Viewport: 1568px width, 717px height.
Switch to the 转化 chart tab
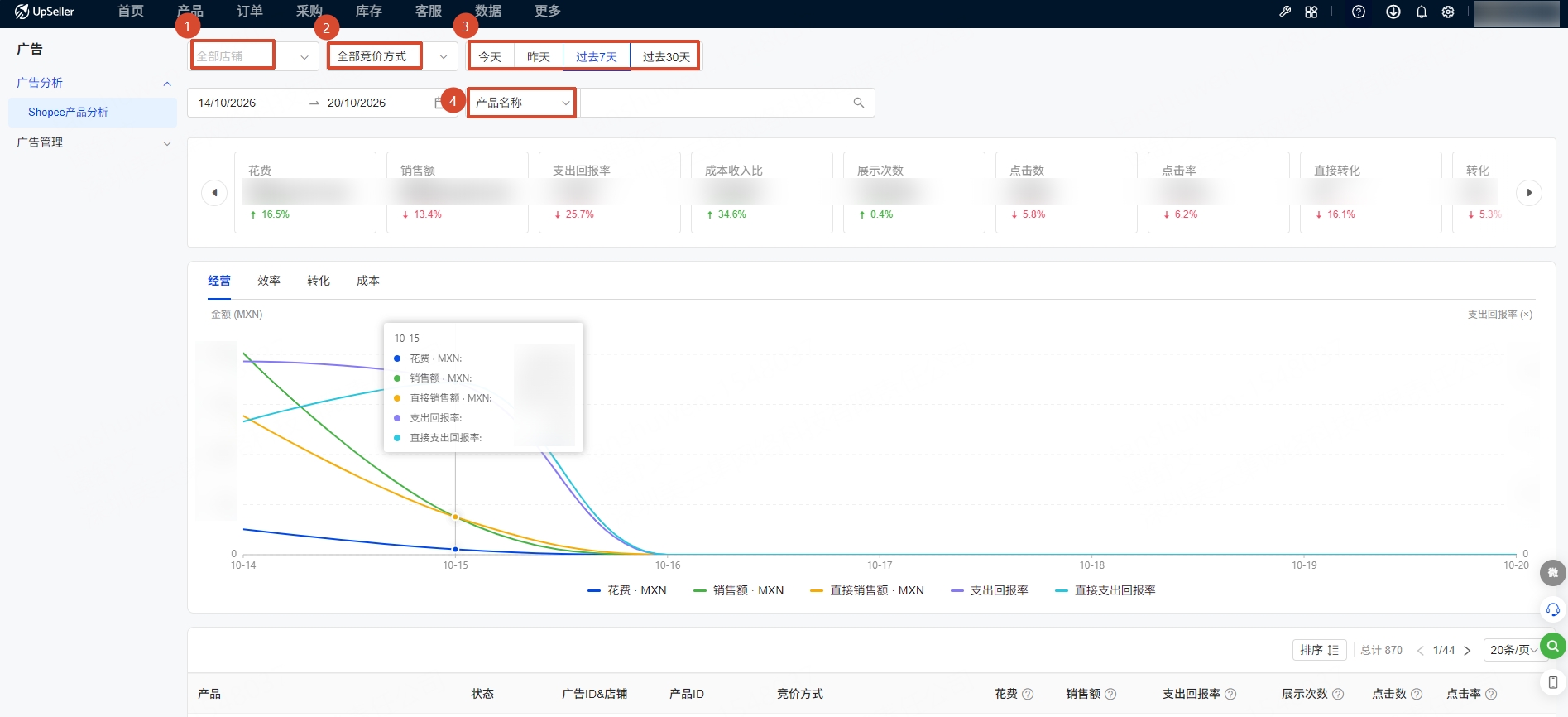pos(319,281)
